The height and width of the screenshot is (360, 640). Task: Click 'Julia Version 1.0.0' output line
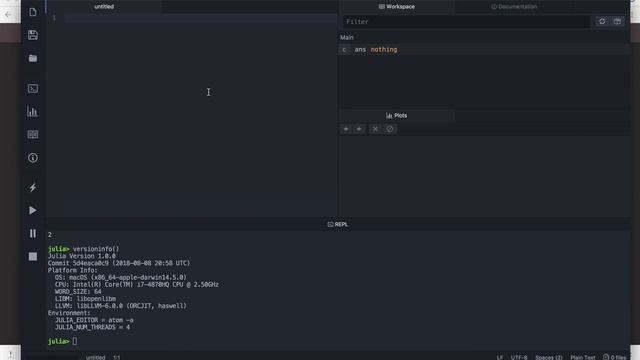point(82,256)
